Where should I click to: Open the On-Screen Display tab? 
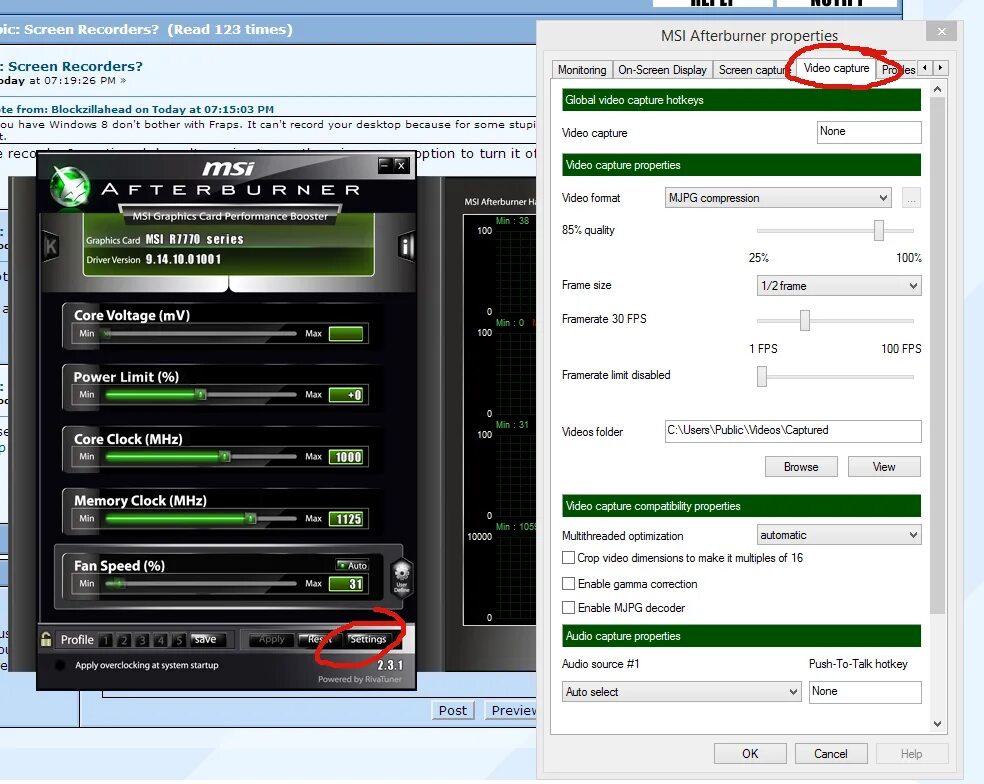tap(662, 70)
